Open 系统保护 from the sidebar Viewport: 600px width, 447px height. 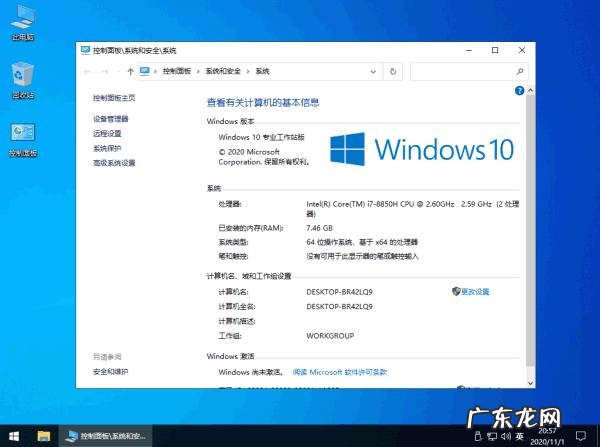(107, 148)
